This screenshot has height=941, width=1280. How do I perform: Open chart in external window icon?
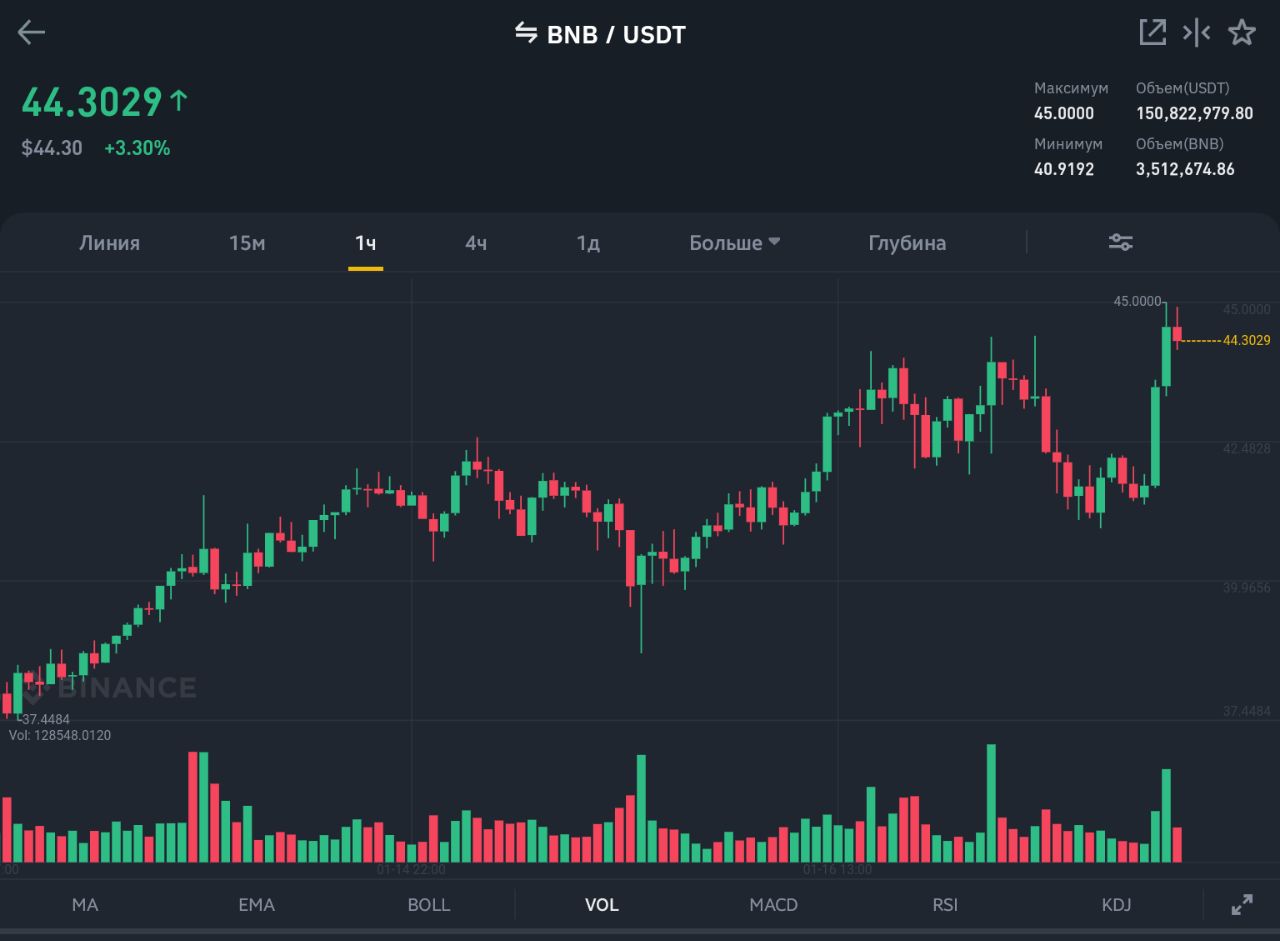pyautogui.click(x=1152, y=32)
